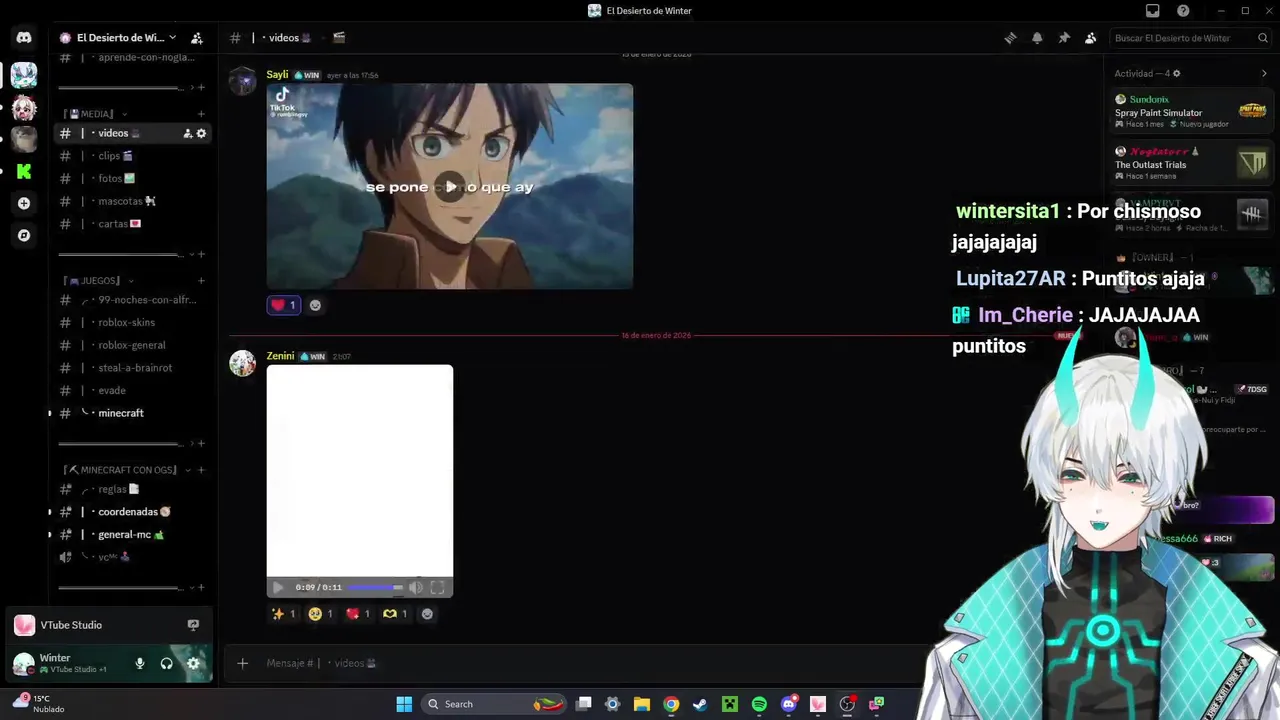Add a reaction to Zenini's message

tap(427, 614)
